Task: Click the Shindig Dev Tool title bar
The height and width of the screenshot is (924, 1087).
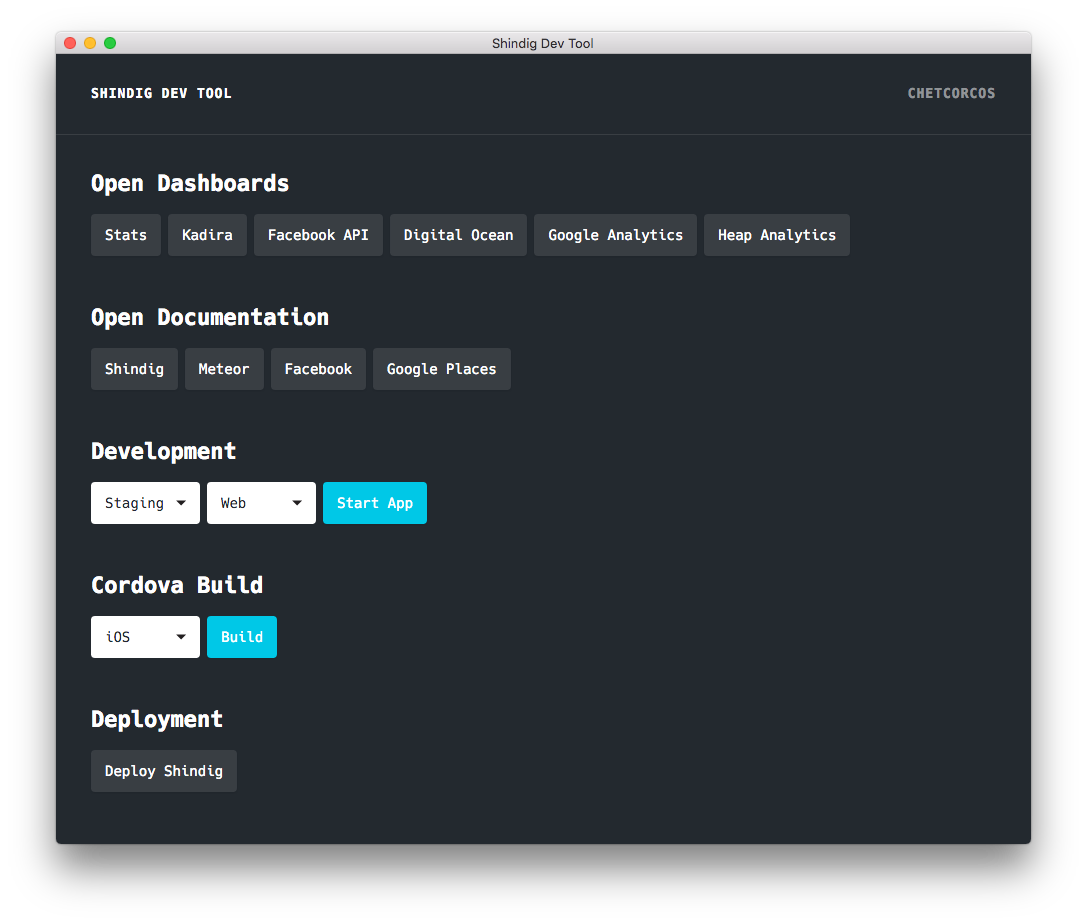Action: (x=543, y=43)
